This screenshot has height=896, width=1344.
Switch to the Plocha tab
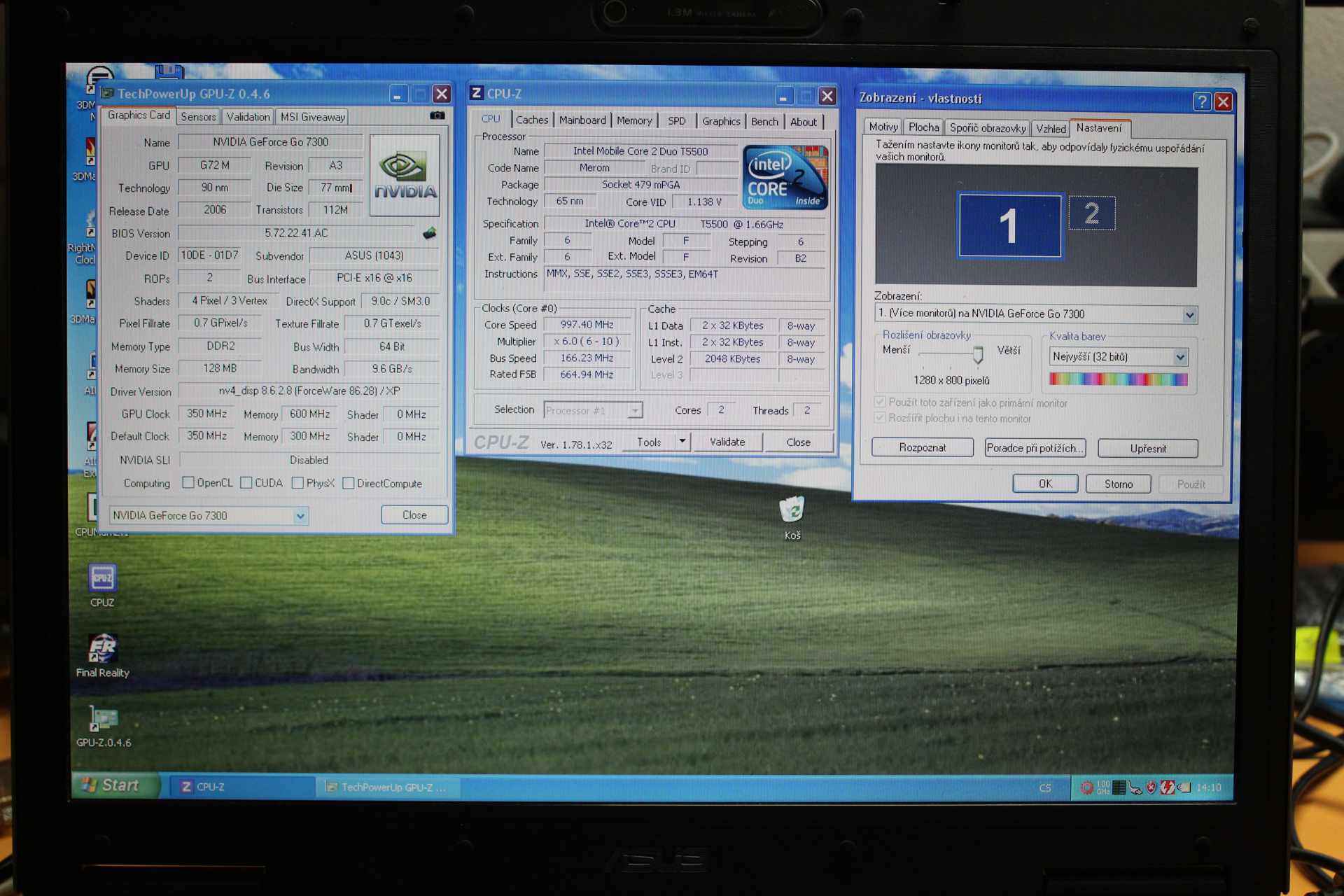point(923,127)
